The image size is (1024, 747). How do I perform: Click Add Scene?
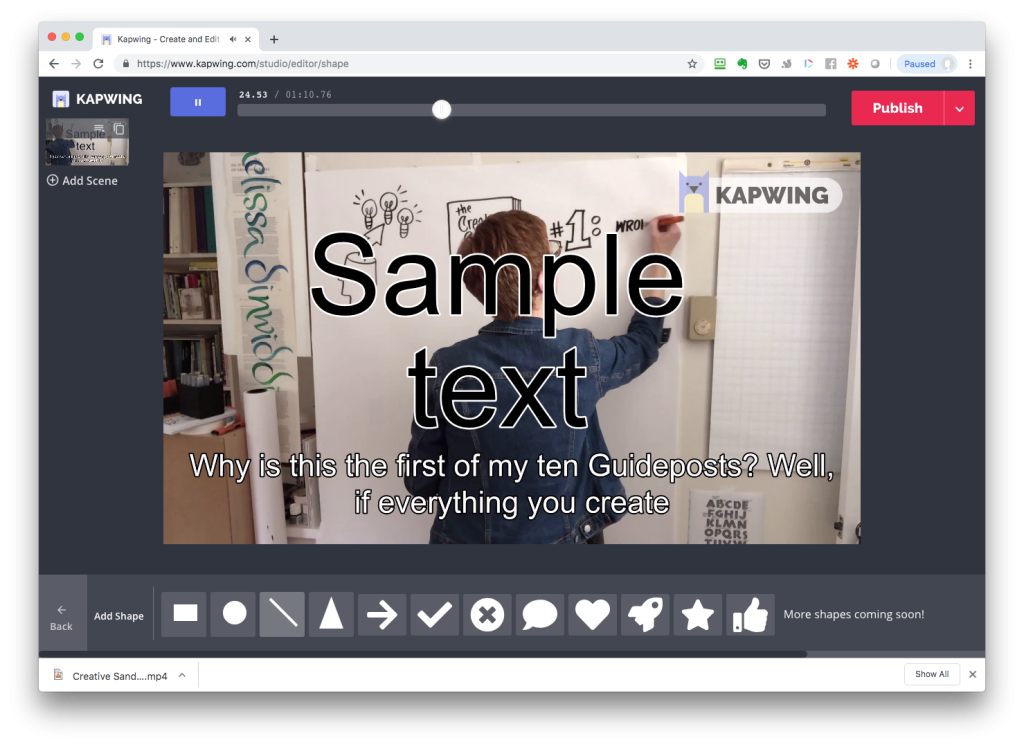coord(82,181)
